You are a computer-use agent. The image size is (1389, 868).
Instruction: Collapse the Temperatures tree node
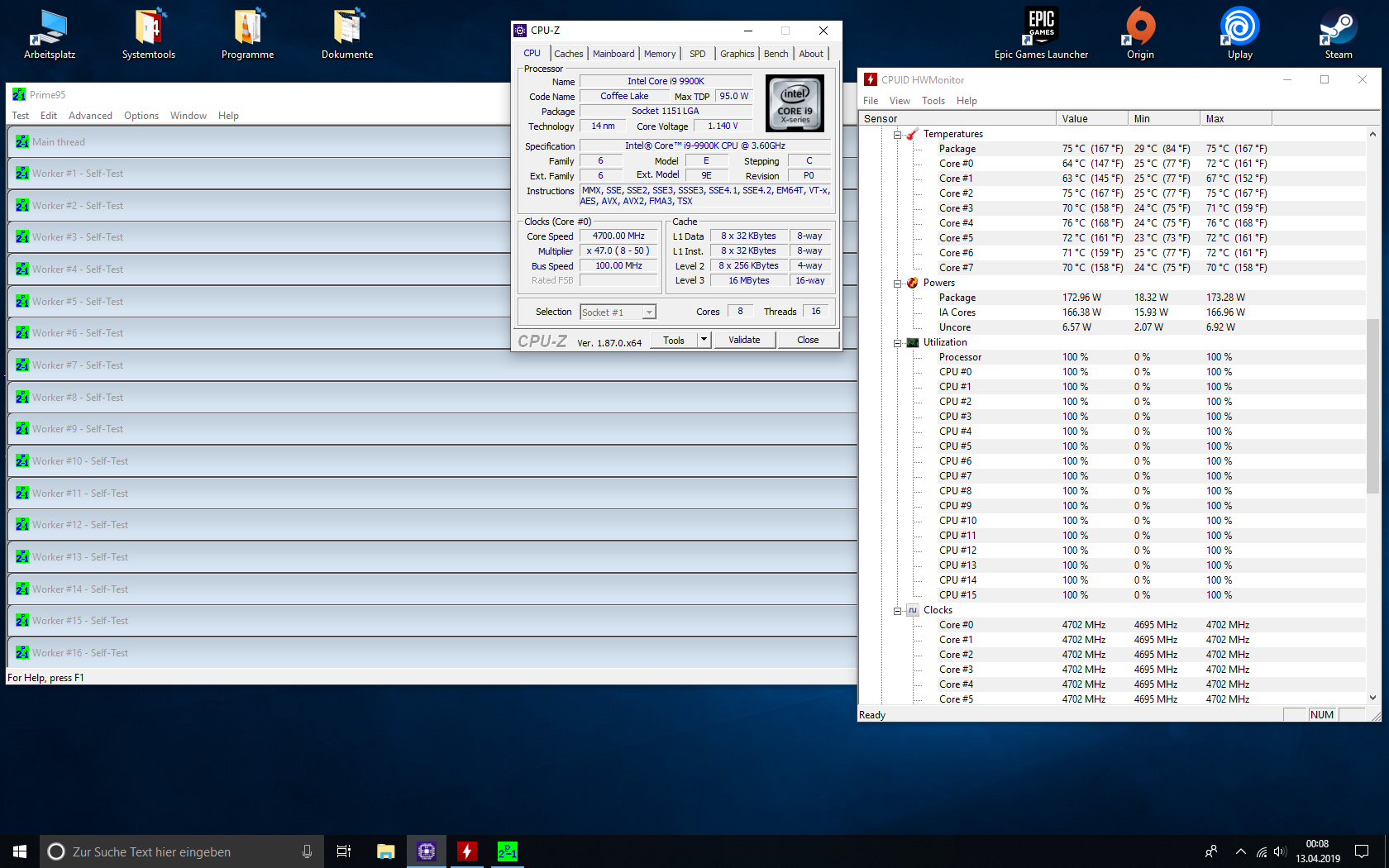pyautogui.click(x=898, y=134)
